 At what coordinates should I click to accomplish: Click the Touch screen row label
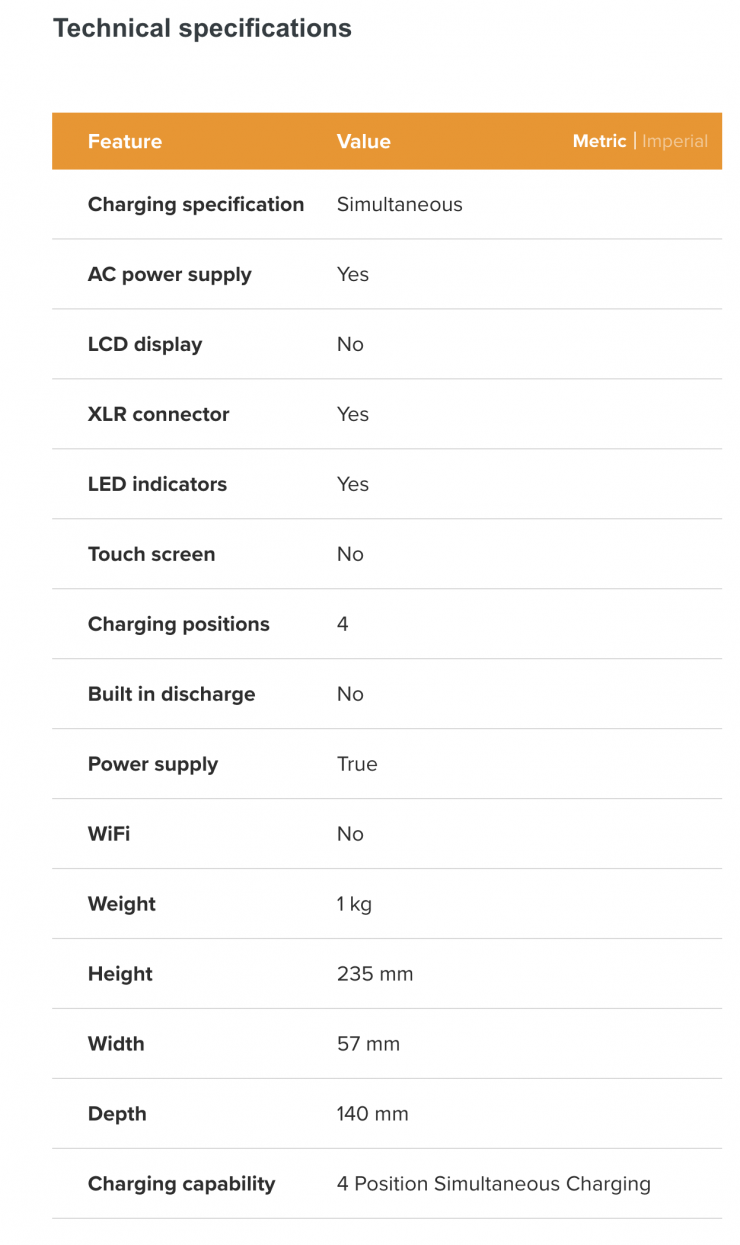tap(151, 554)
